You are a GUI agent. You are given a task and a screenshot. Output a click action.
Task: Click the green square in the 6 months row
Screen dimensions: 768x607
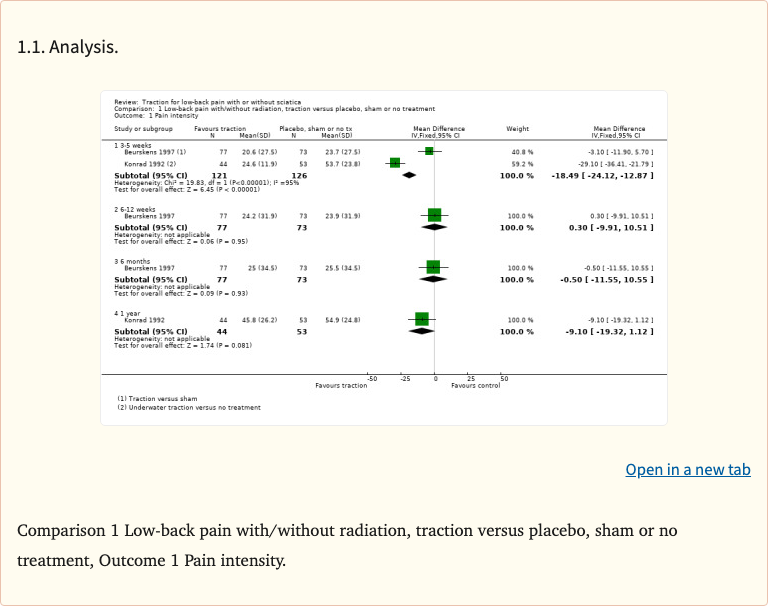click(433, 267)
